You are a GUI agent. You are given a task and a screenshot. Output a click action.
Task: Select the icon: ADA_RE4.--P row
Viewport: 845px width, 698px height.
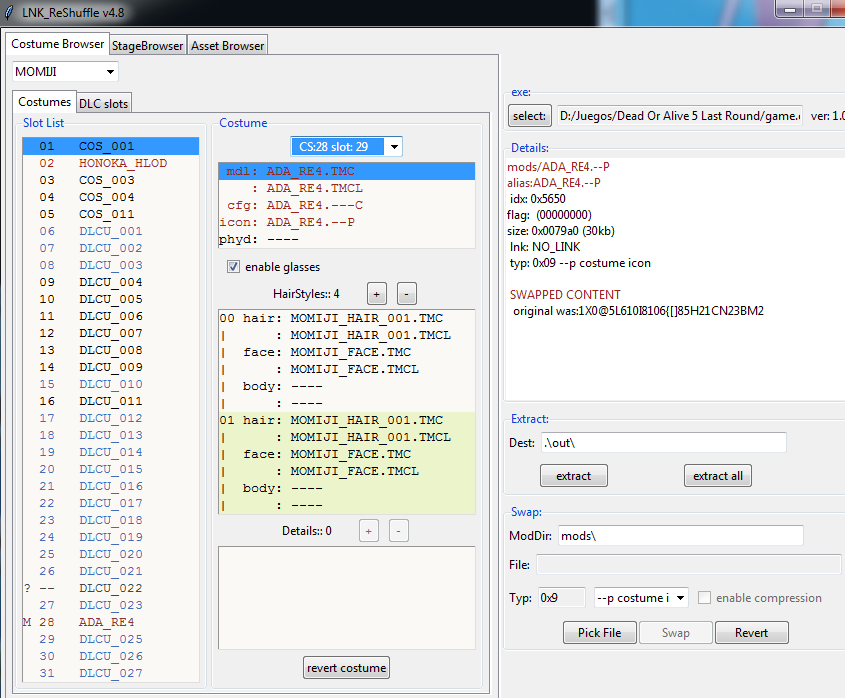tap(347, 222)
